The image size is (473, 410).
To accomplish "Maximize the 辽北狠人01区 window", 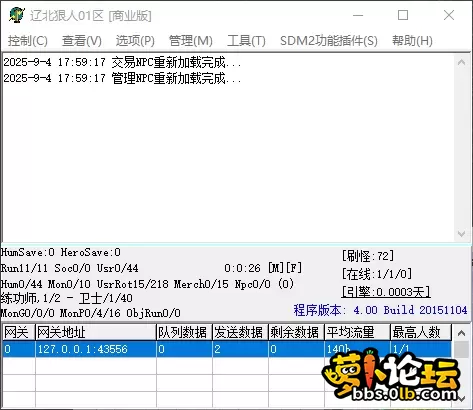I will [403, 15].
